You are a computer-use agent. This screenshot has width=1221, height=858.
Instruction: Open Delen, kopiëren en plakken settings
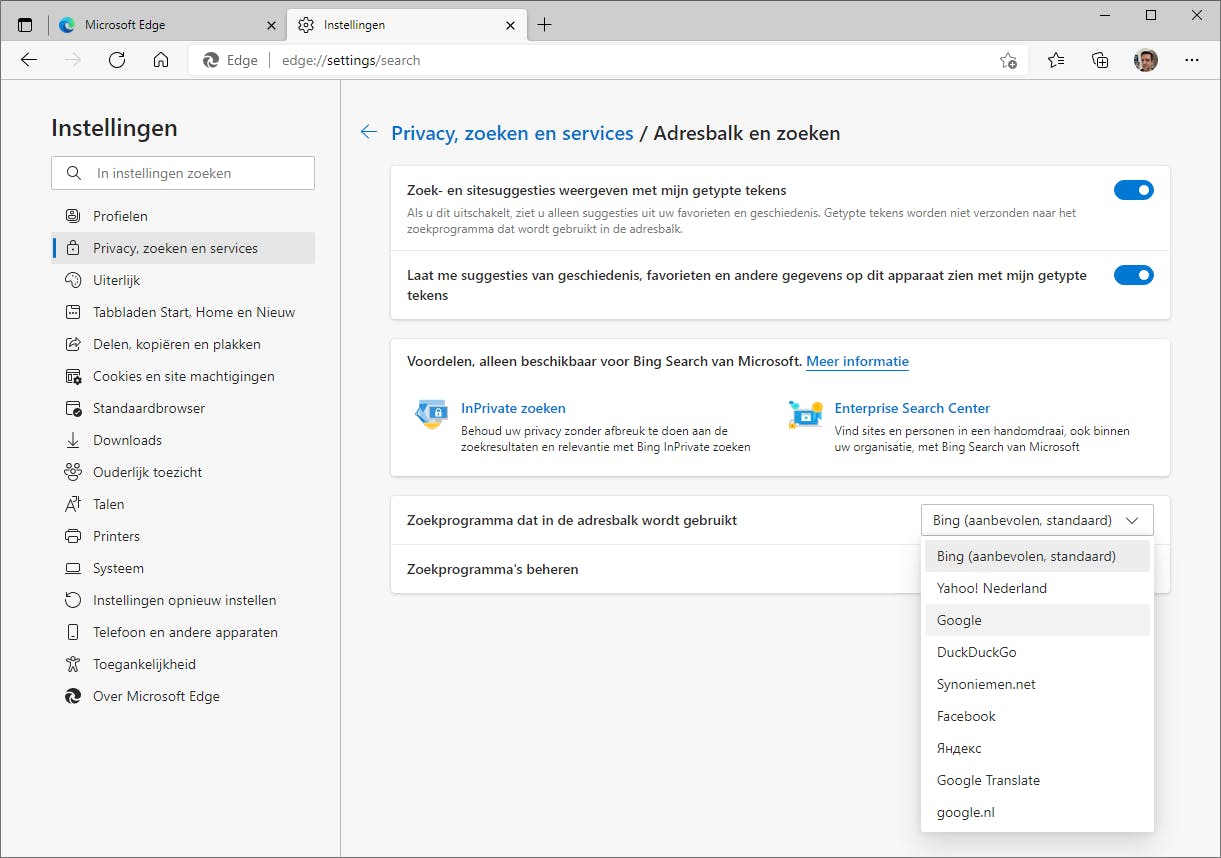point(183,344)
